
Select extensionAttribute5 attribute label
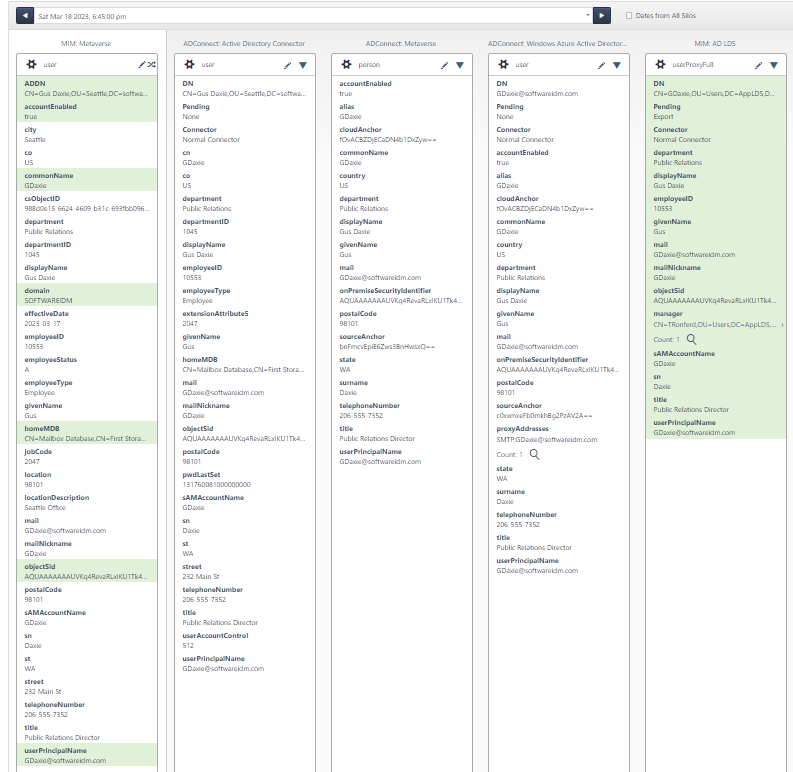coord(215,314)
